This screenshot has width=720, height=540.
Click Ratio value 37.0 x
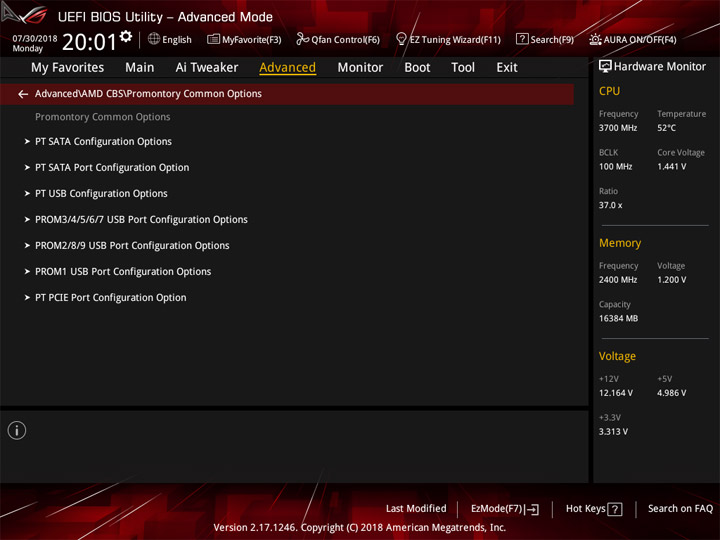click(x=610, y=205)
